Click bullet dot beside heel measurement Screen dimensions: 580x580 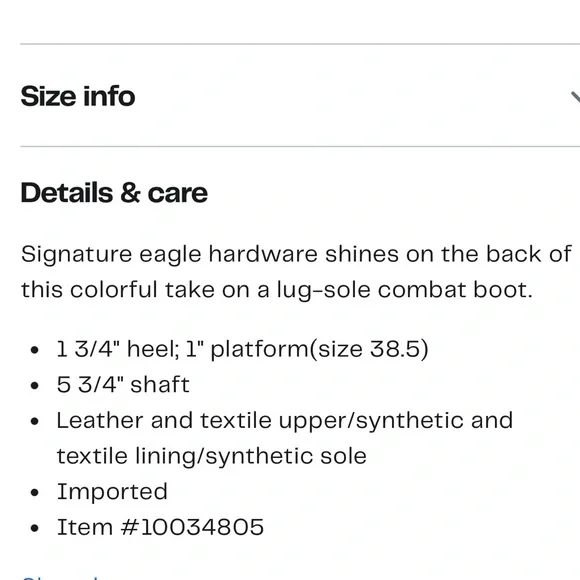pos(35,350)
